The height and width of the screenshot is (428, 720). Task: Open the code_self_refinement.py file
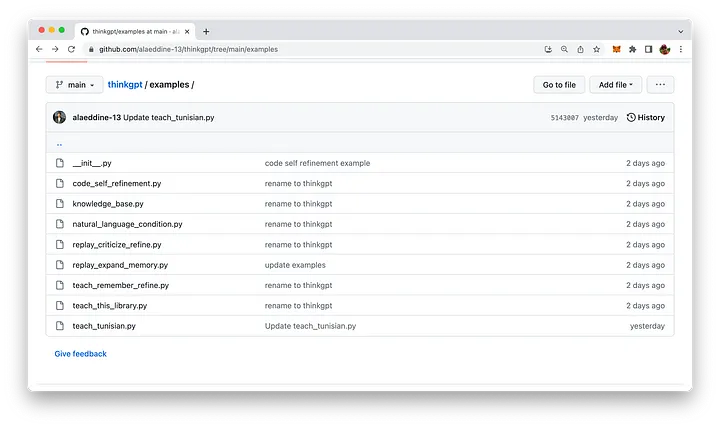pyautogui.click(x=117, y=183)
